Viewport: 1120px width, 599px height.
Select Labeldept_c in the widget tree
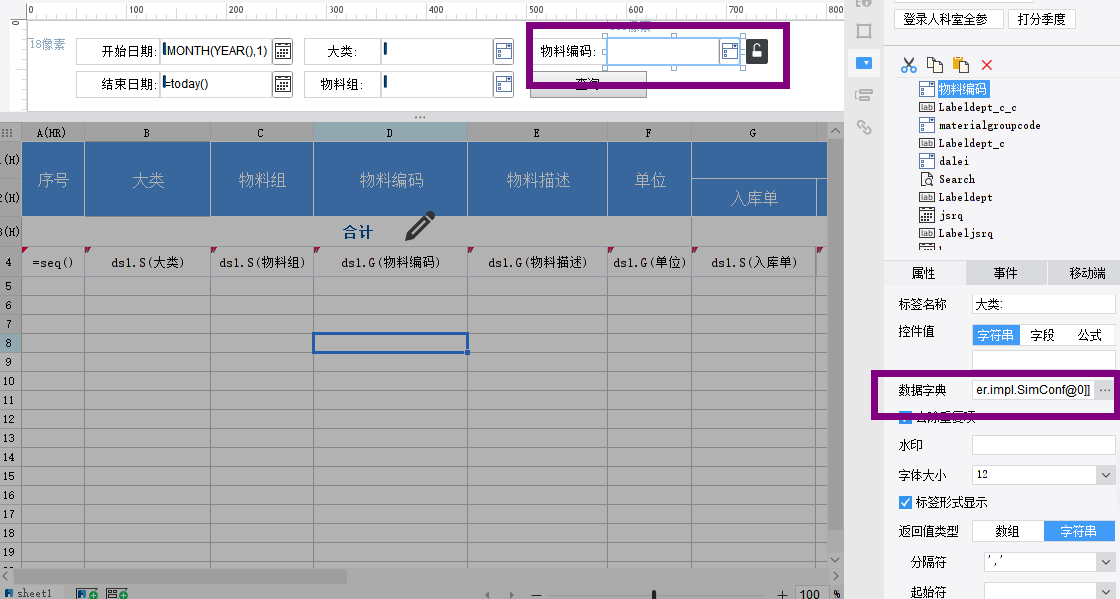(x=971, y=144)
